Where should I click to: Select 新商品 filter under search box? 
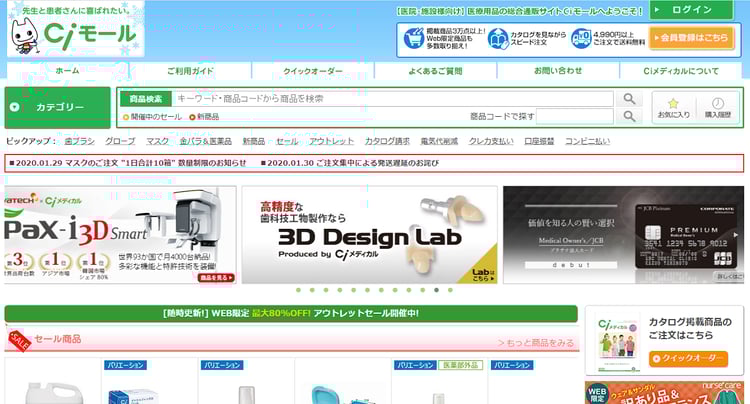coord(204,117)
